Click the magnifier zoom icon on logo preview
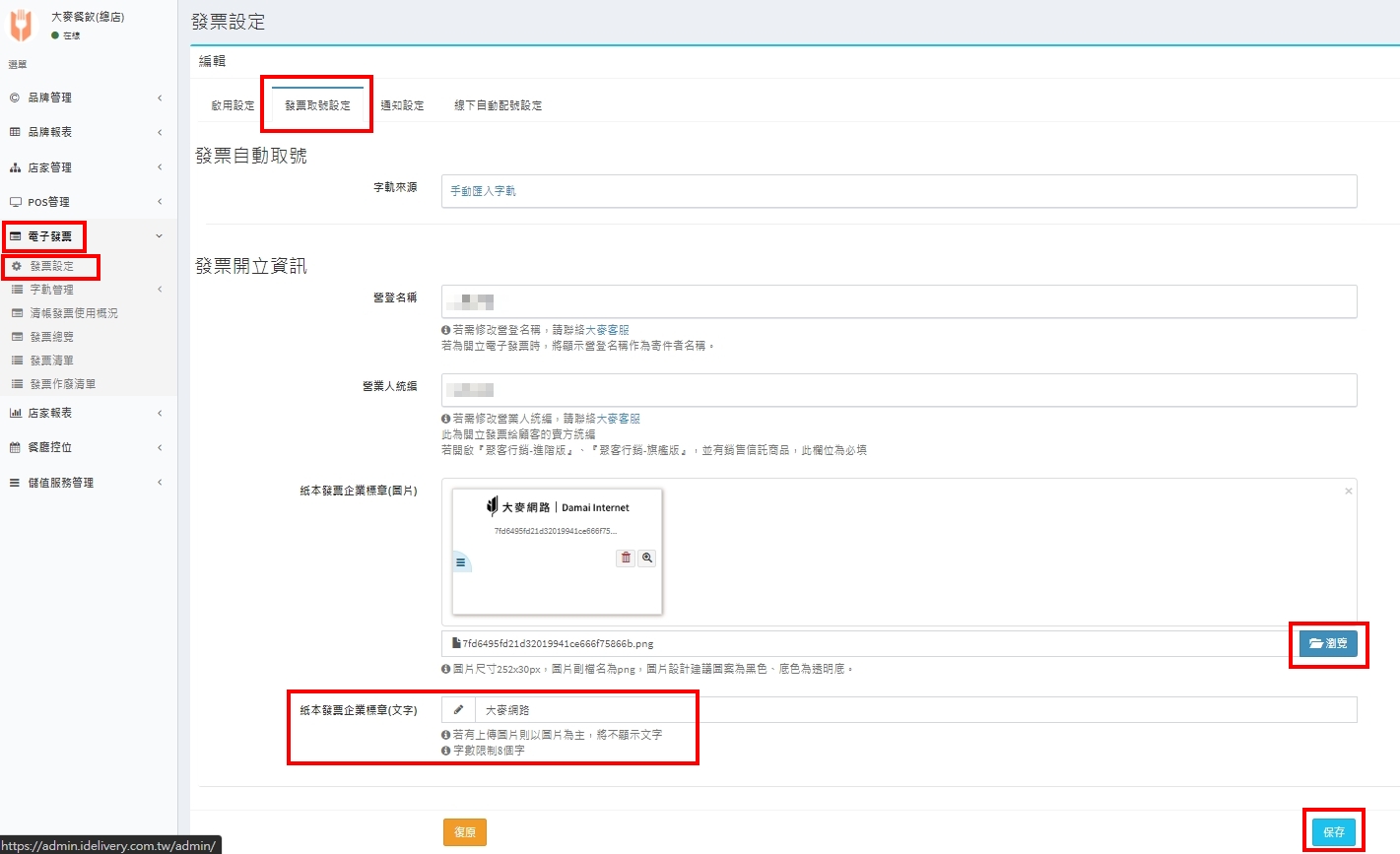 [x=647, y=558]
